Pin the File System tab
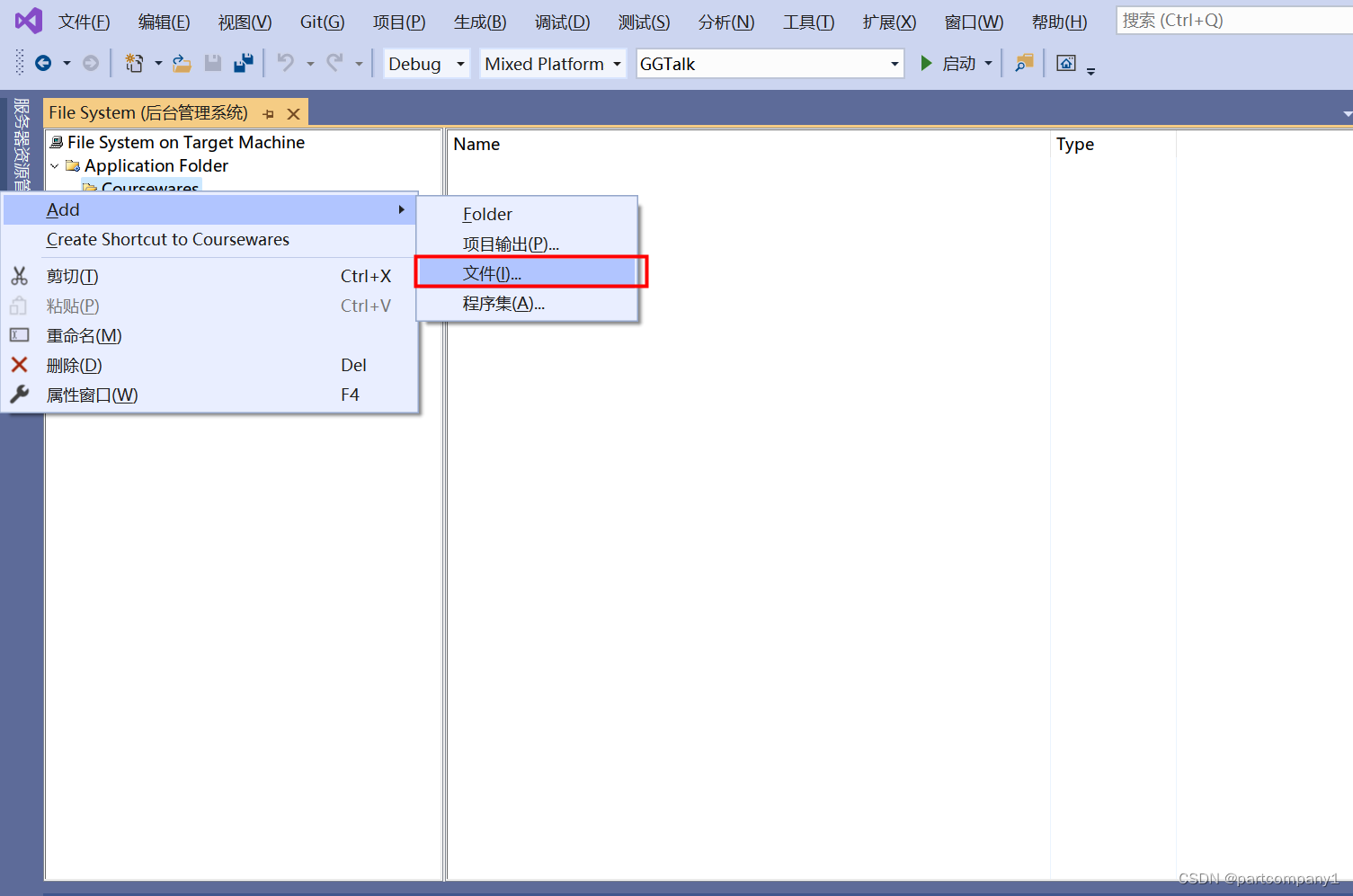1353x896 pixels. point(268,114)
